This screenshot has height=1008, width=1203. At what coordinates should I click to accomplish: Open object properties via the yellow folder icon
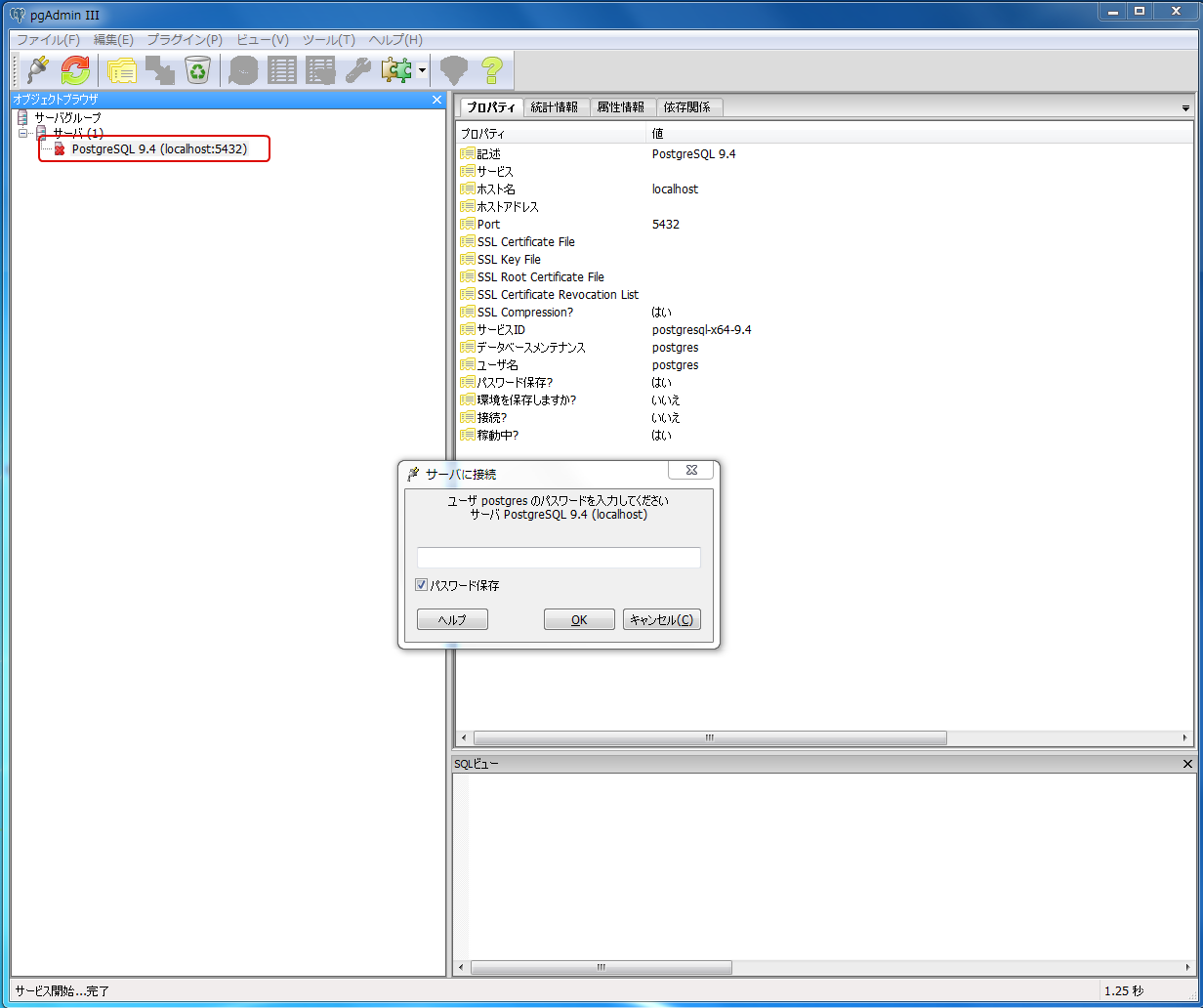coord(121,70)
